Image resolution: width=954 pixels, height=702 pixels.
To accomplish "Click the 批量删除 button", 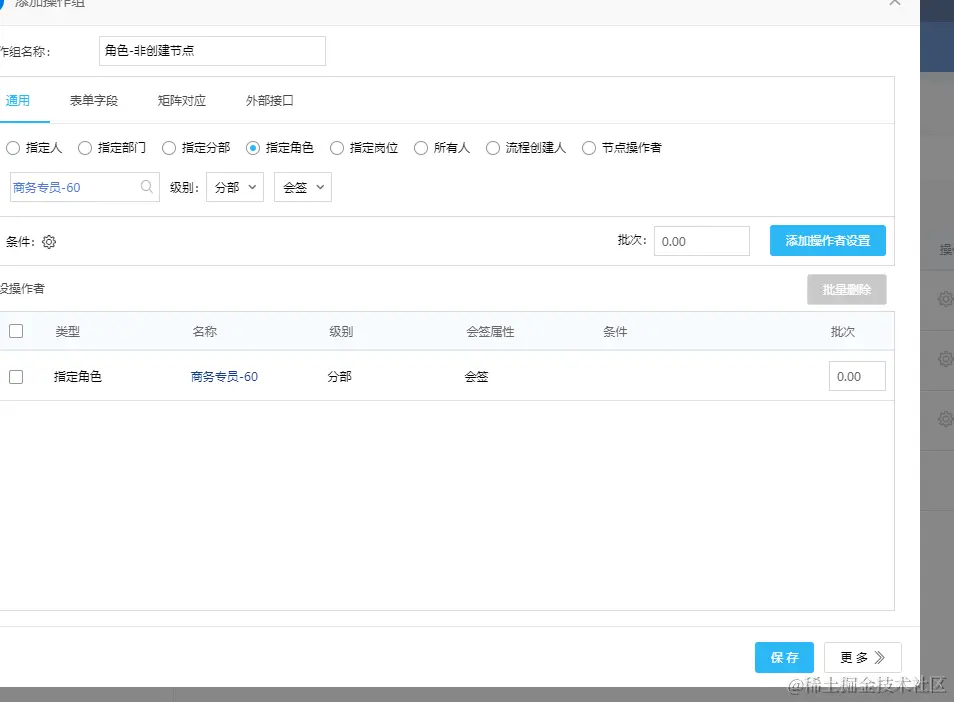I will (846, 290).
